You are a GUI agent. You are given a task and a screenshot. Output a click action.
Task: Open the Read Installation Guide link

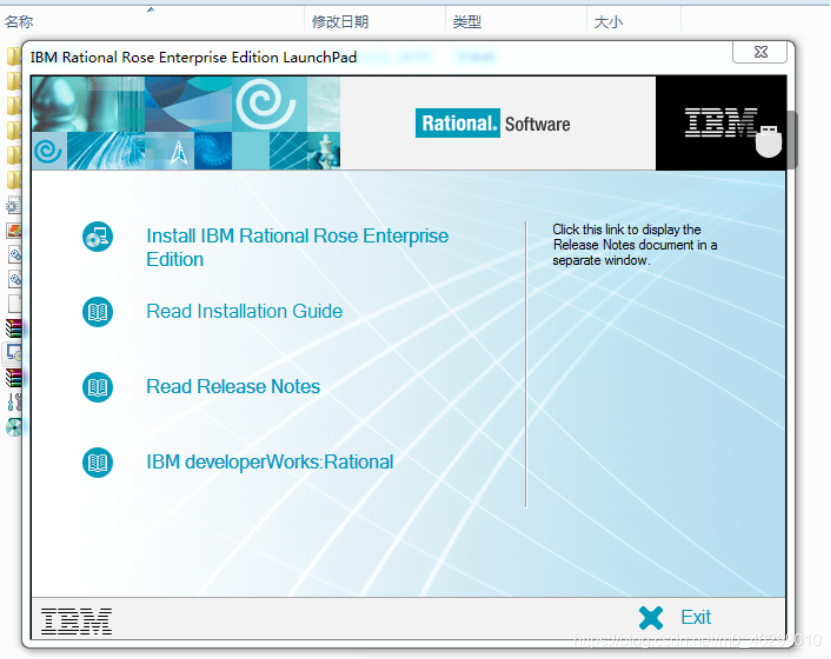[244, 311]
